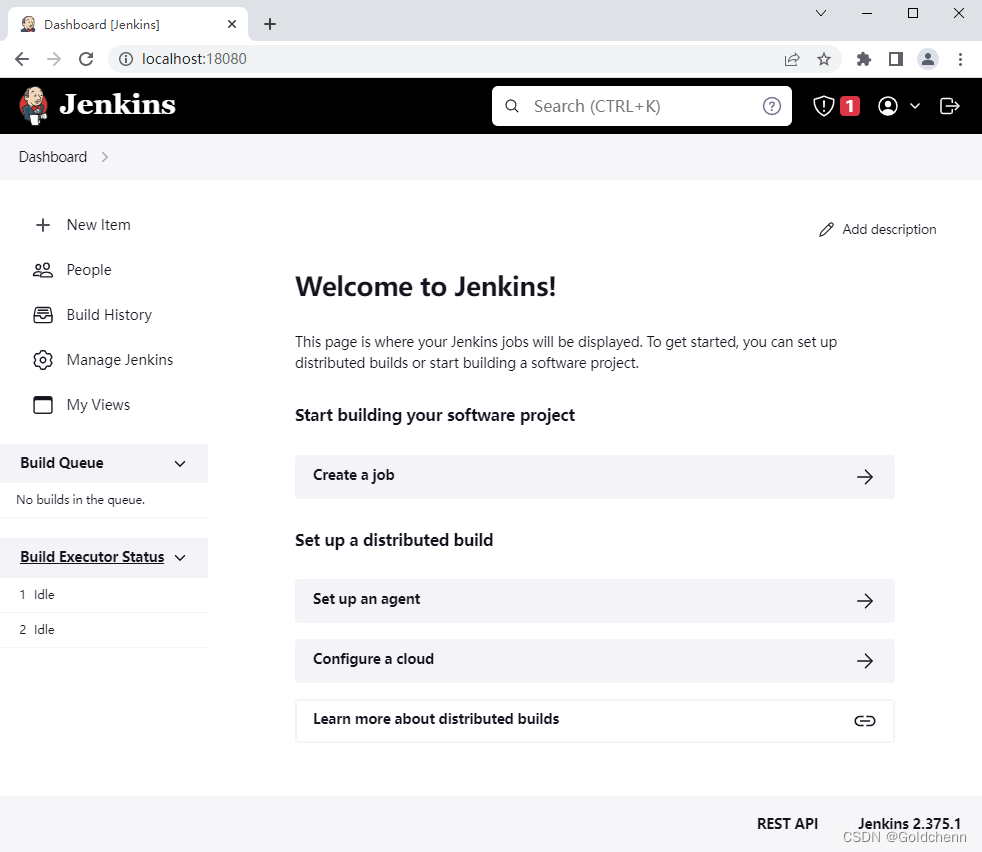Viewport: 982px width, 852px height.
Task: Open My Views from the sidebar
Action: 97,404
